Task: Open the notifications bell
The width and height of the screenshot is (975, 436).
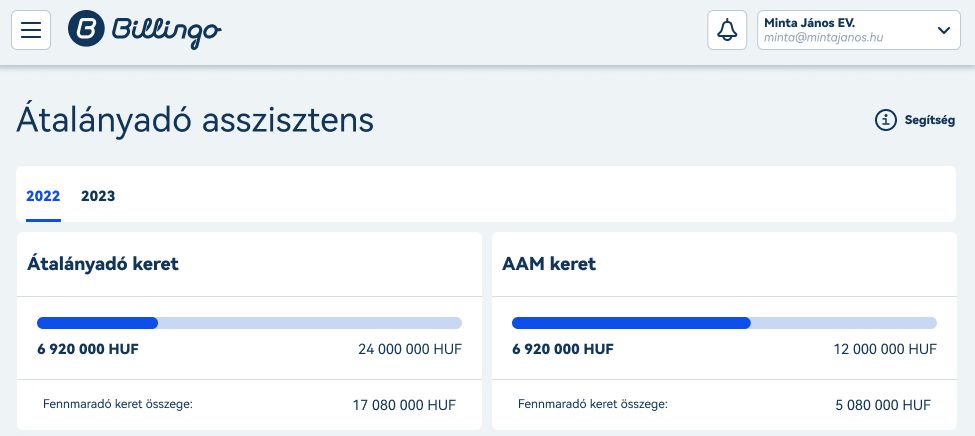Action: pyautogui.click(x=727, y=30)
